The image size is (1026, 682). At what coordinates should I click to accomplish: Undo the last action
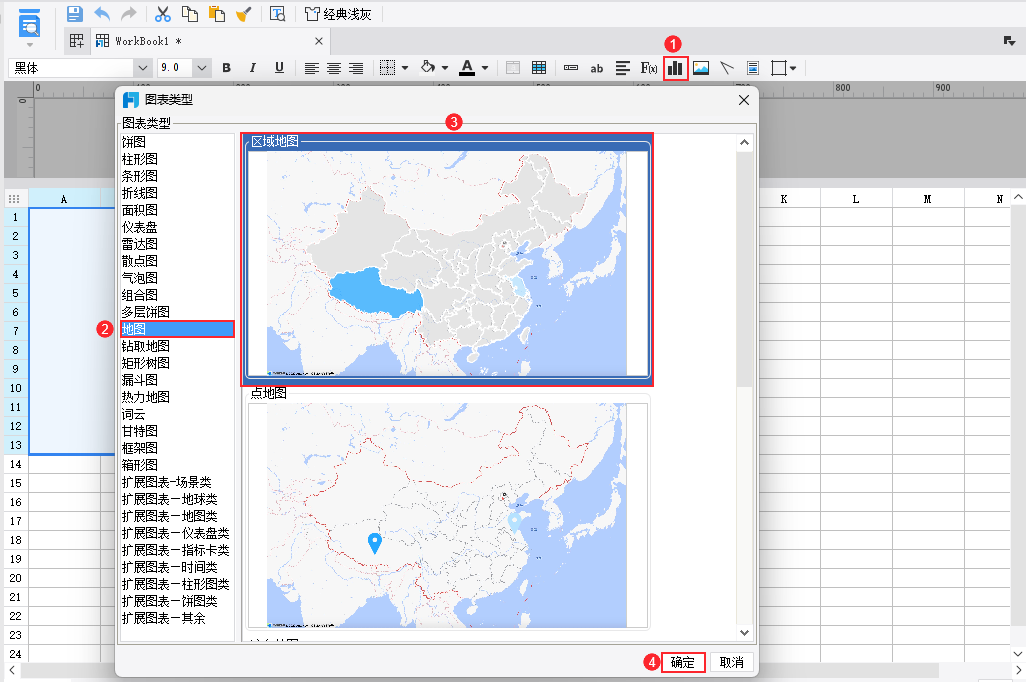click(x=100, y=13)
